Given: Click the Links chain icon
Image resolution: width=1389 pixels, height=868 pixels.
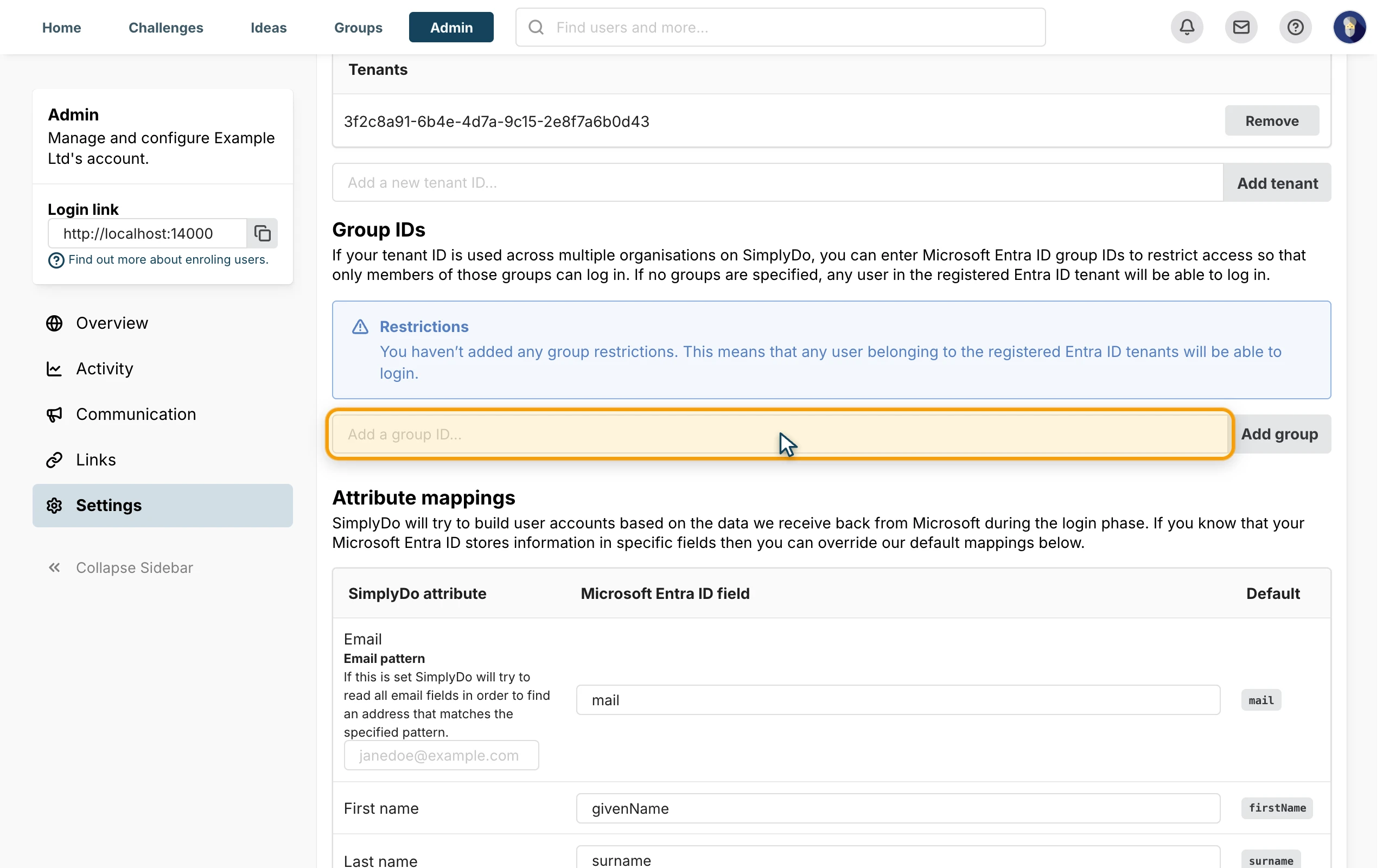Looking at the screenshot, I should point(54,460).
